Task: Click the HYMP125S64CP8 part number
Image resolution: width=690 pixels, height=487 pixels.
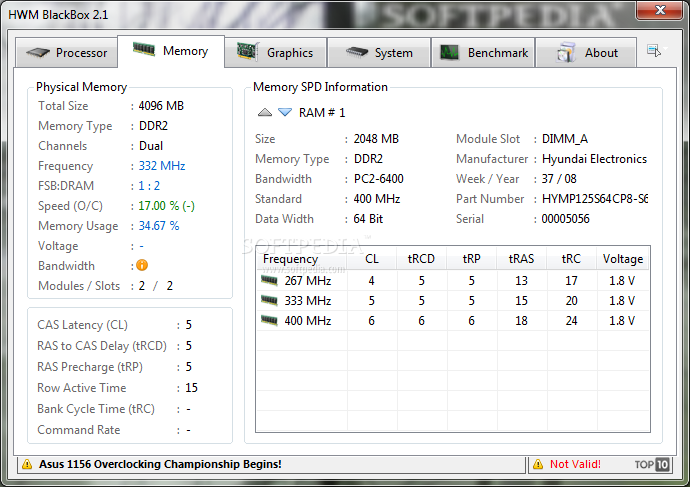Action: click(595, 199)
